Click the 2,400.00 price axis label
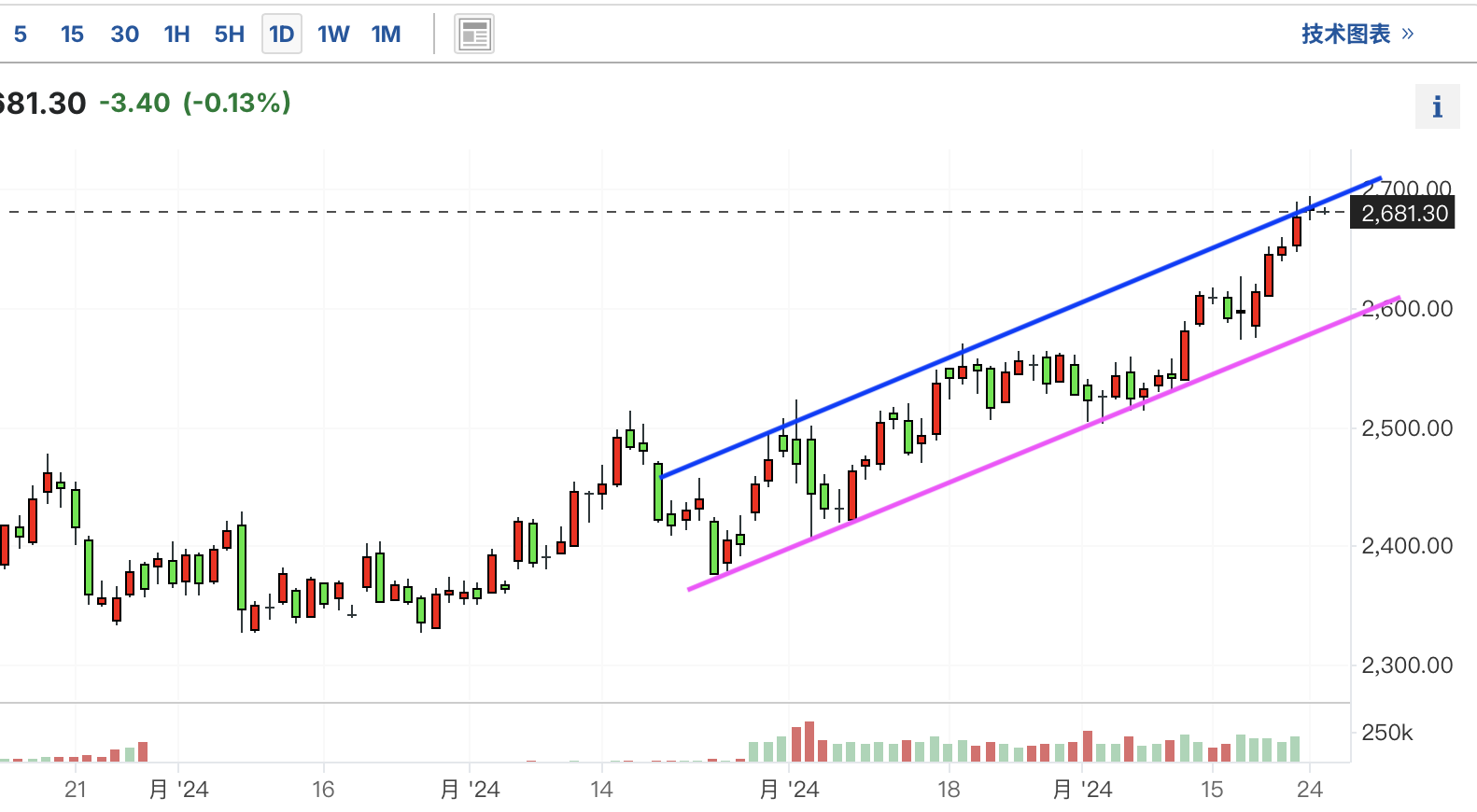 tap(1407, 546)
